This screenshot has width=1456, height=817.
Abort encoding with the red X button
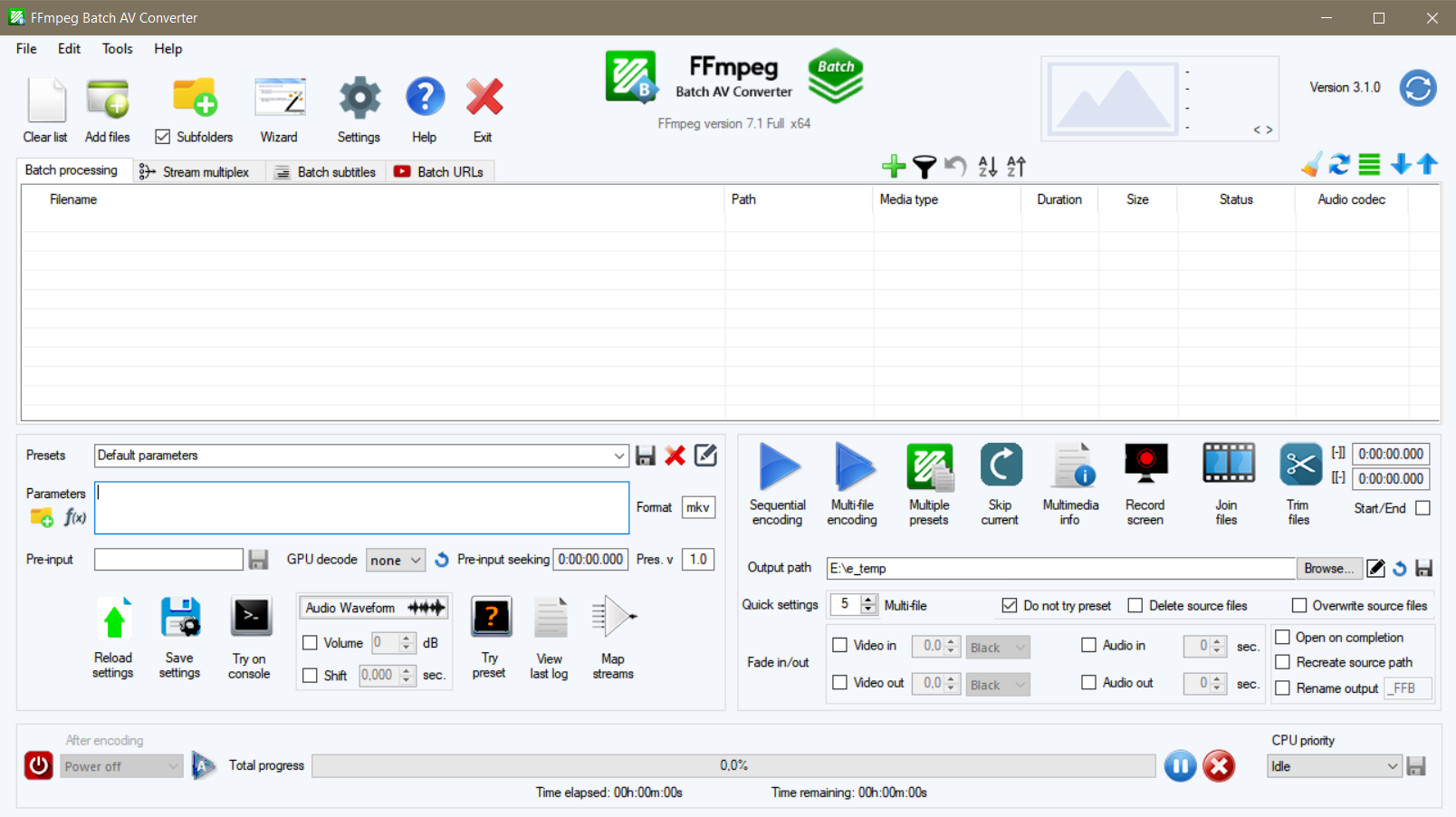[1219, 766]
